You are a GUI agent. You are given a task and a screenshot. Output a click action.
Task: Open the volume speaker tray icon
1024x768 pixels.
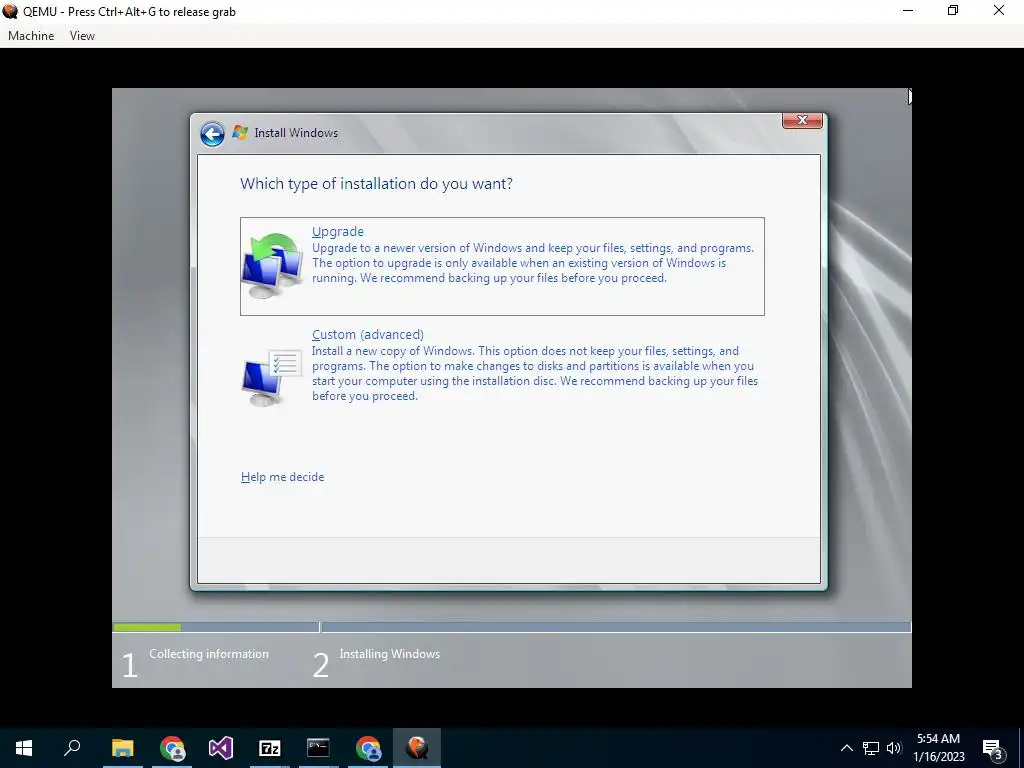click(x=894, y=748)
